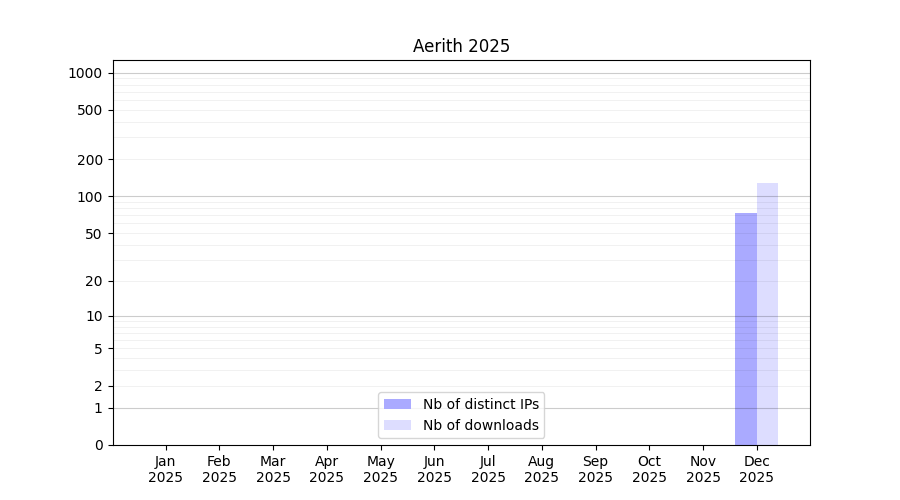Screen dimensions: 900x500
Task: Click the Sep 2025 axis label
Action: pyautogui.click(x=595, y=469)
